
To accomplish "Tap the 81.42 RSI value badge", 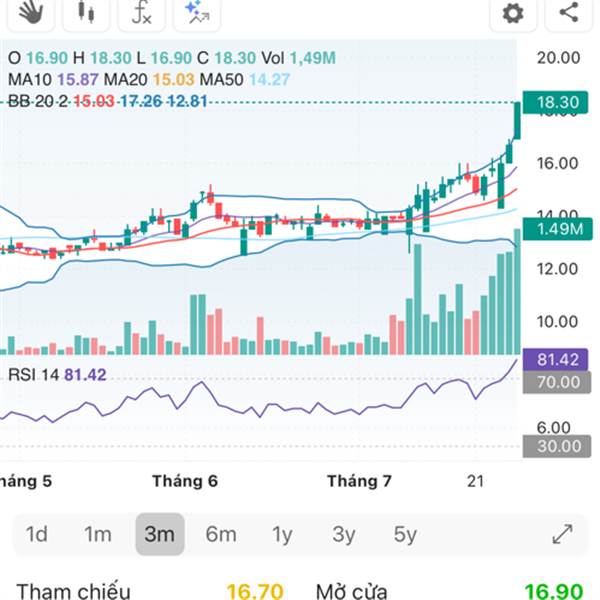I will tap(555, 360).
